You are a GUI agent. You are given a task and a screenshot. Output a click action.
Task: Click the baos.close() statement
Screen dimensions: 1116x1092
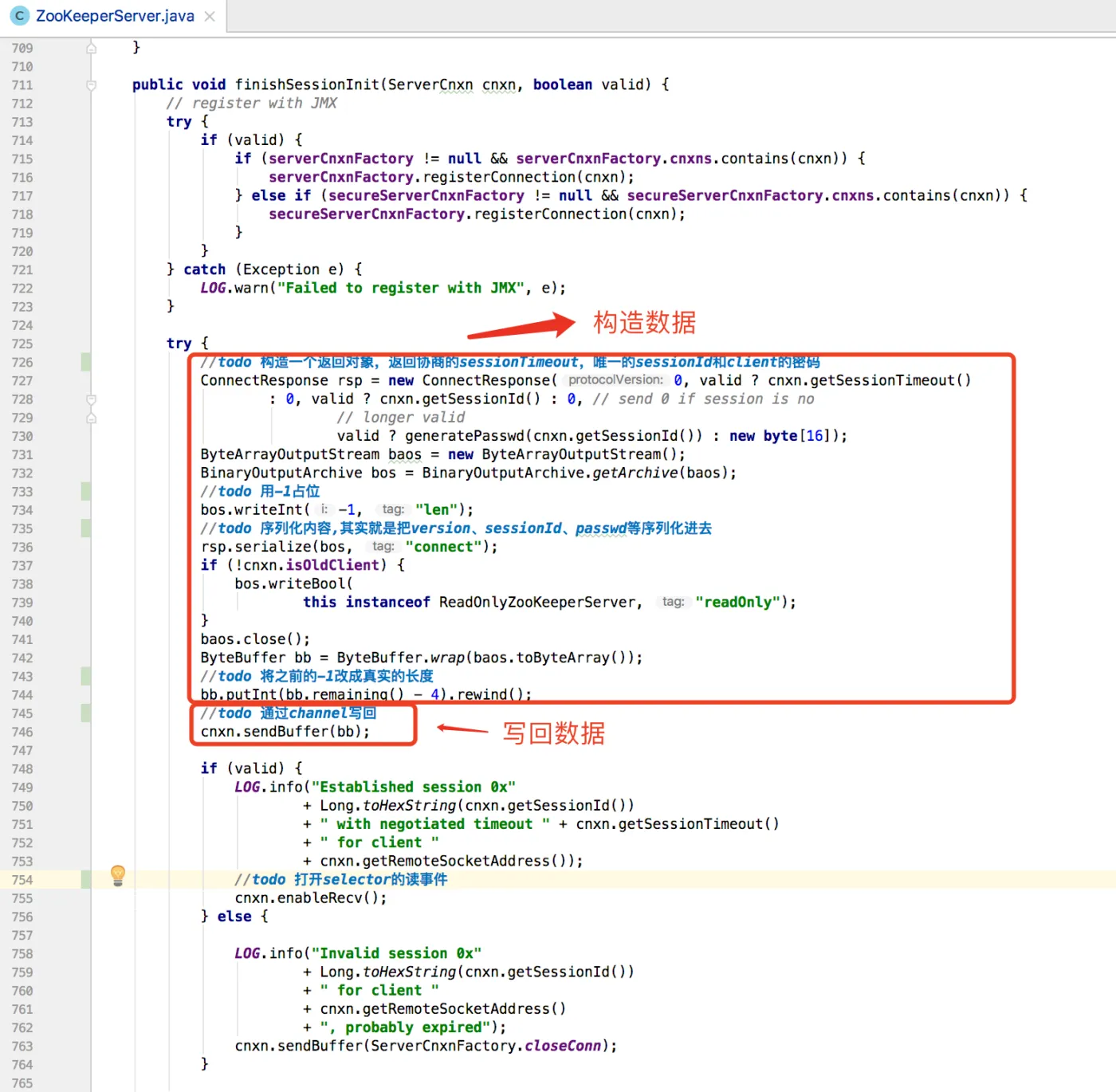tap(255, 639)
